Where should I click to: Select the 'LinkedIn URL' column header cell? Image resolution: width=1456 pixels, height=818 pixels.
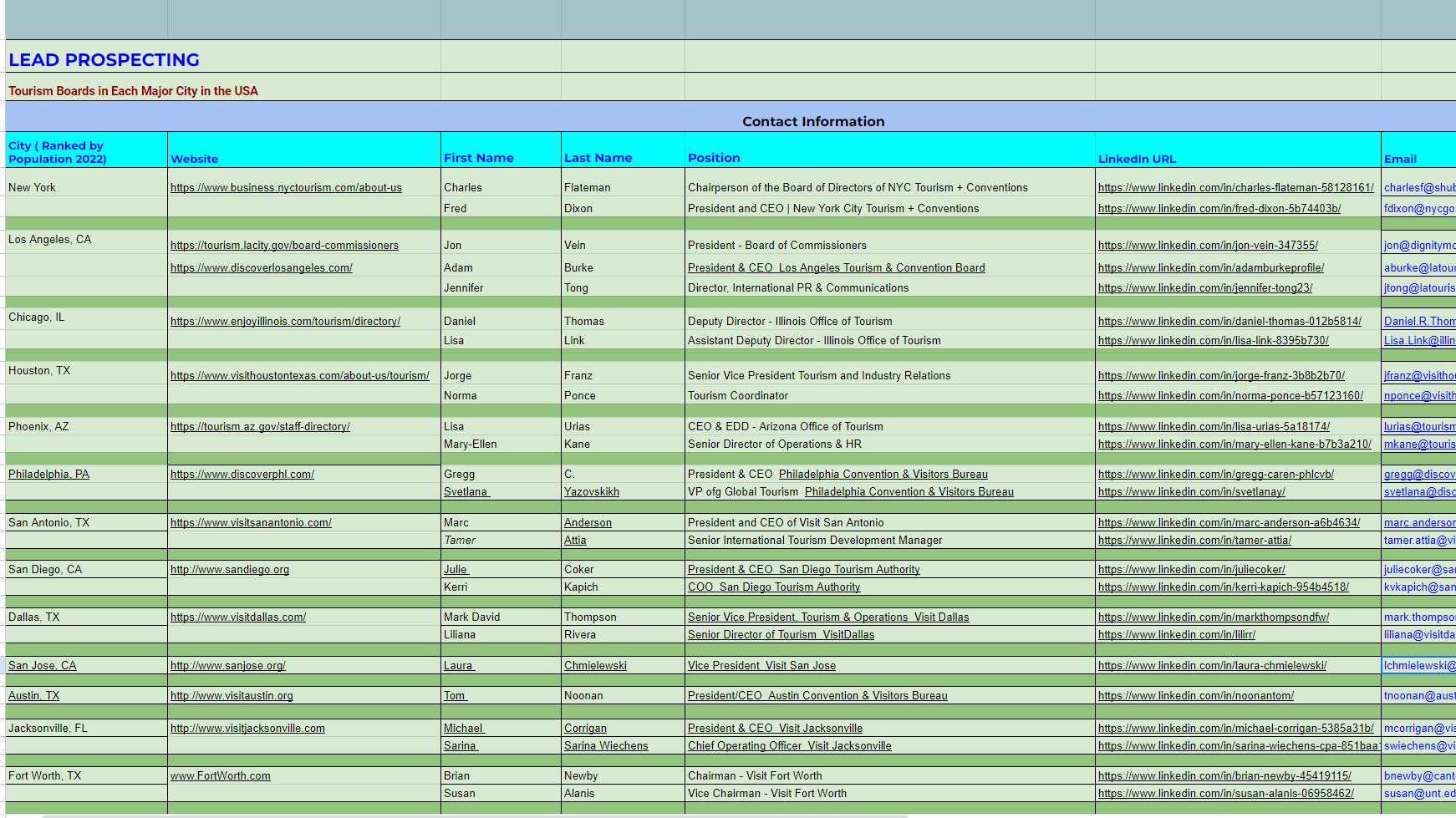[1238, 150]
